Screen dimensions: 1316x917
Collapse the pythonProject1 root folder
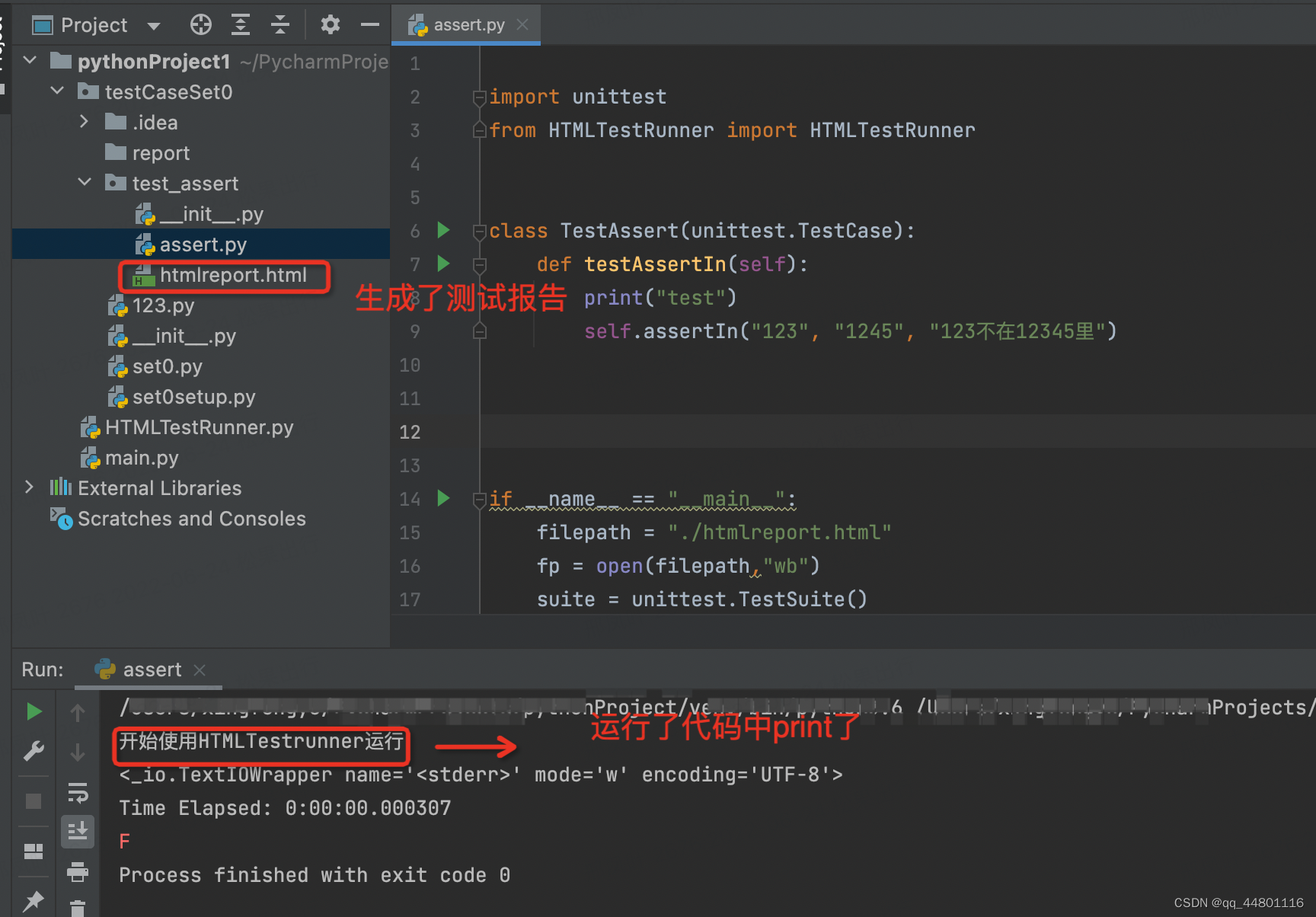30,60
